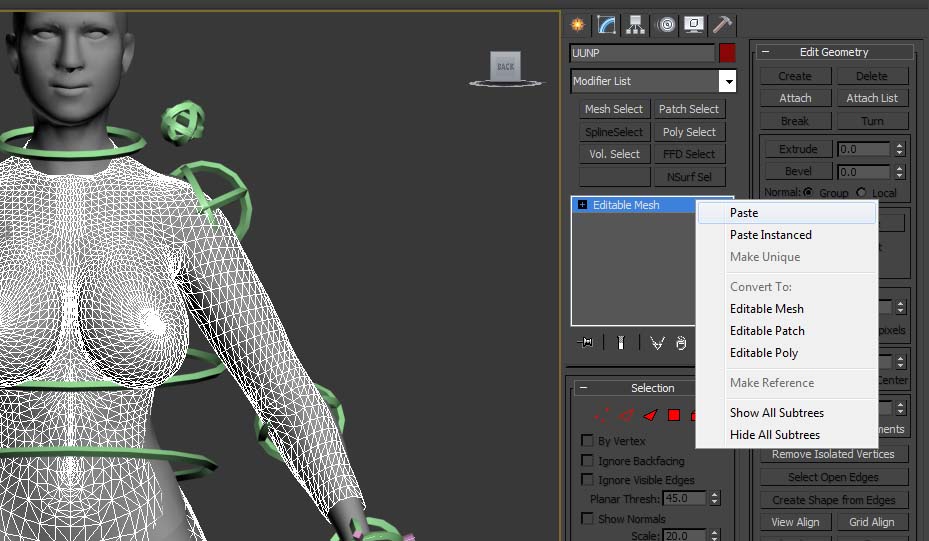Select Face sub-object level icon
The width and height of the screenshot is (929, 541).
(651, 415)
